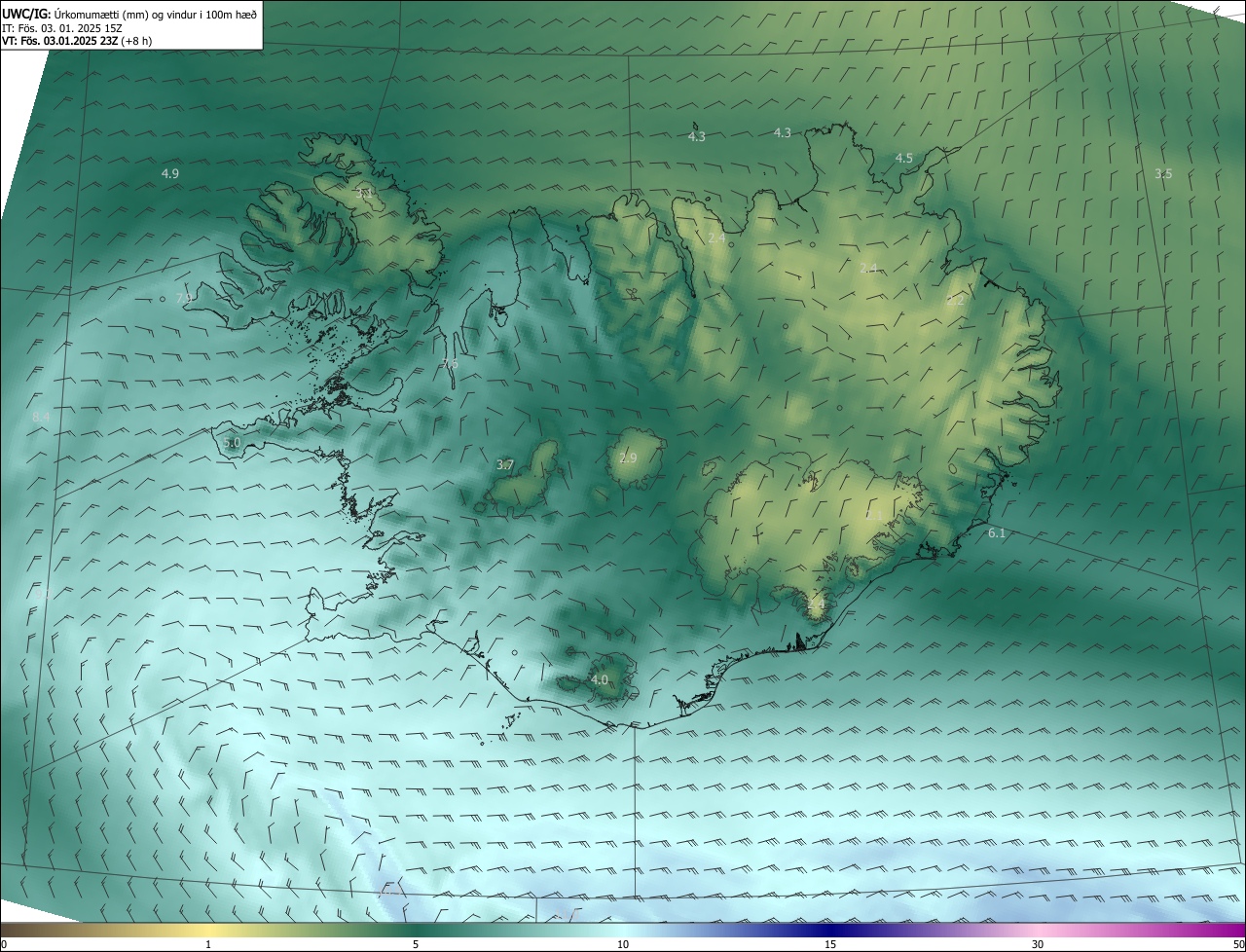This screenshot has height=952, width=1246.
Task: Click the 8.4 value on the map
Action: tap(41, 417)
